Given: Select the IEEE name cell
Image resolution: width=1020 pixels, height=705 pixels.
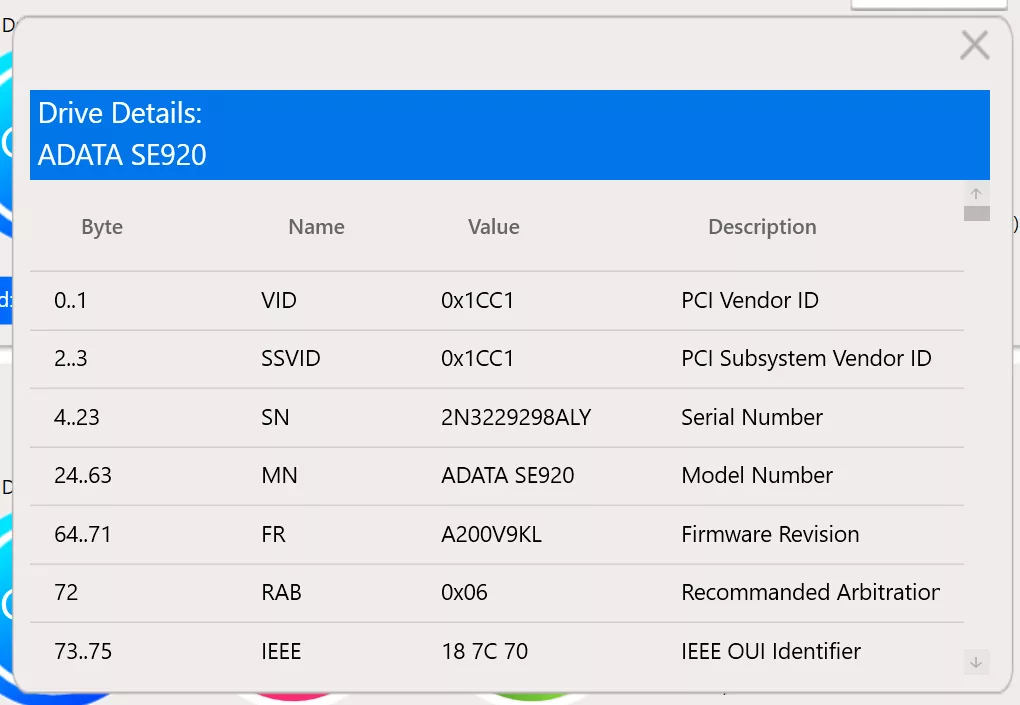Looking at the screenshot, I should (281, 651).
